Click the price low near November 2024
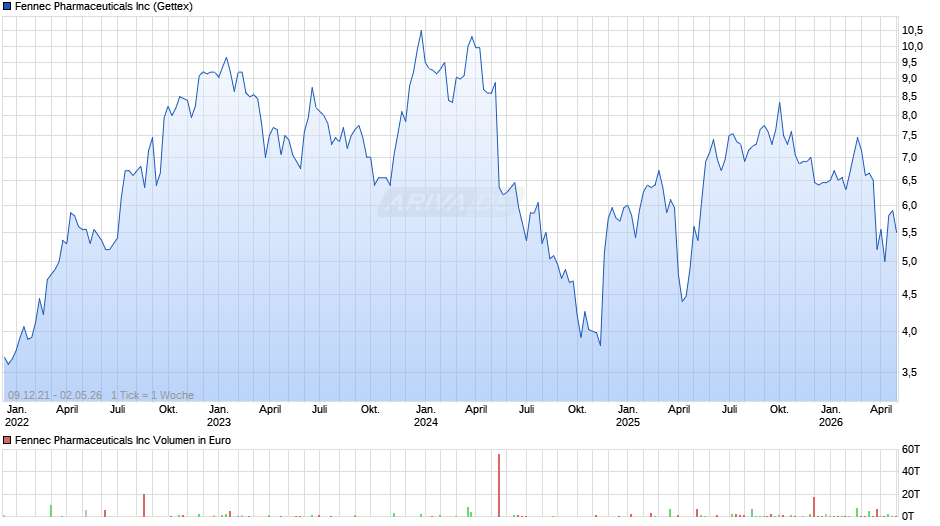Screen dimensions: 940x526 click(600, 344)
